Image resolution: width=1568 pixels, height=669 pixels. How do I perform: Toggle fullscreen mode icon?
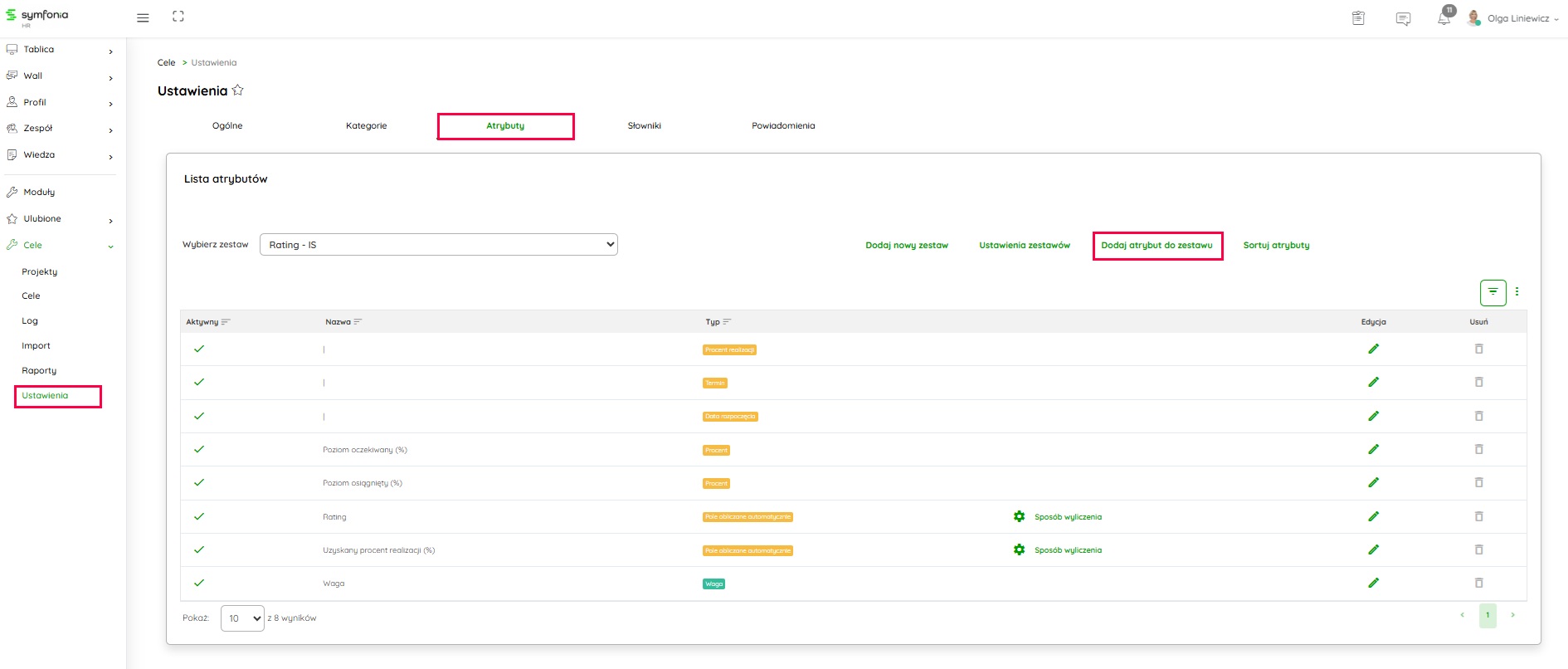(x=178, y=17)
